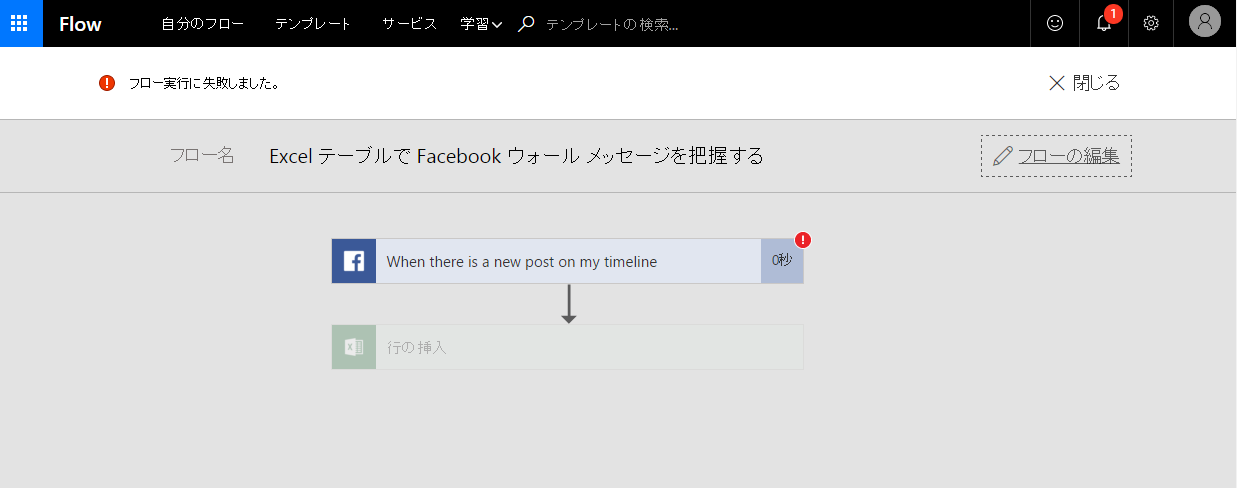This screenshot has height=488, width=1237.
Task: Open 自分のフロー menu item
Action: (x=203, y=24)
